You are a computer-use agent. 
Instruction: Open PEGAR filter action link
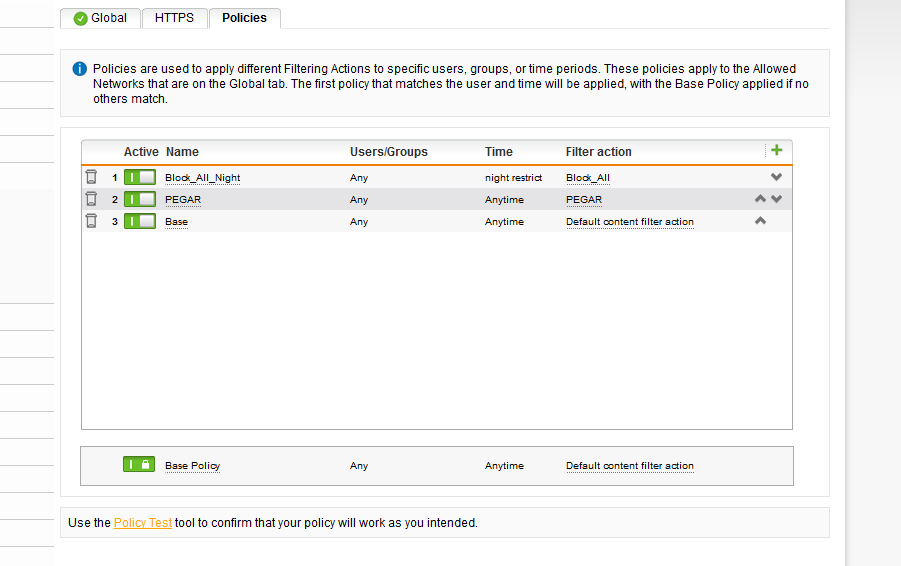584,200
